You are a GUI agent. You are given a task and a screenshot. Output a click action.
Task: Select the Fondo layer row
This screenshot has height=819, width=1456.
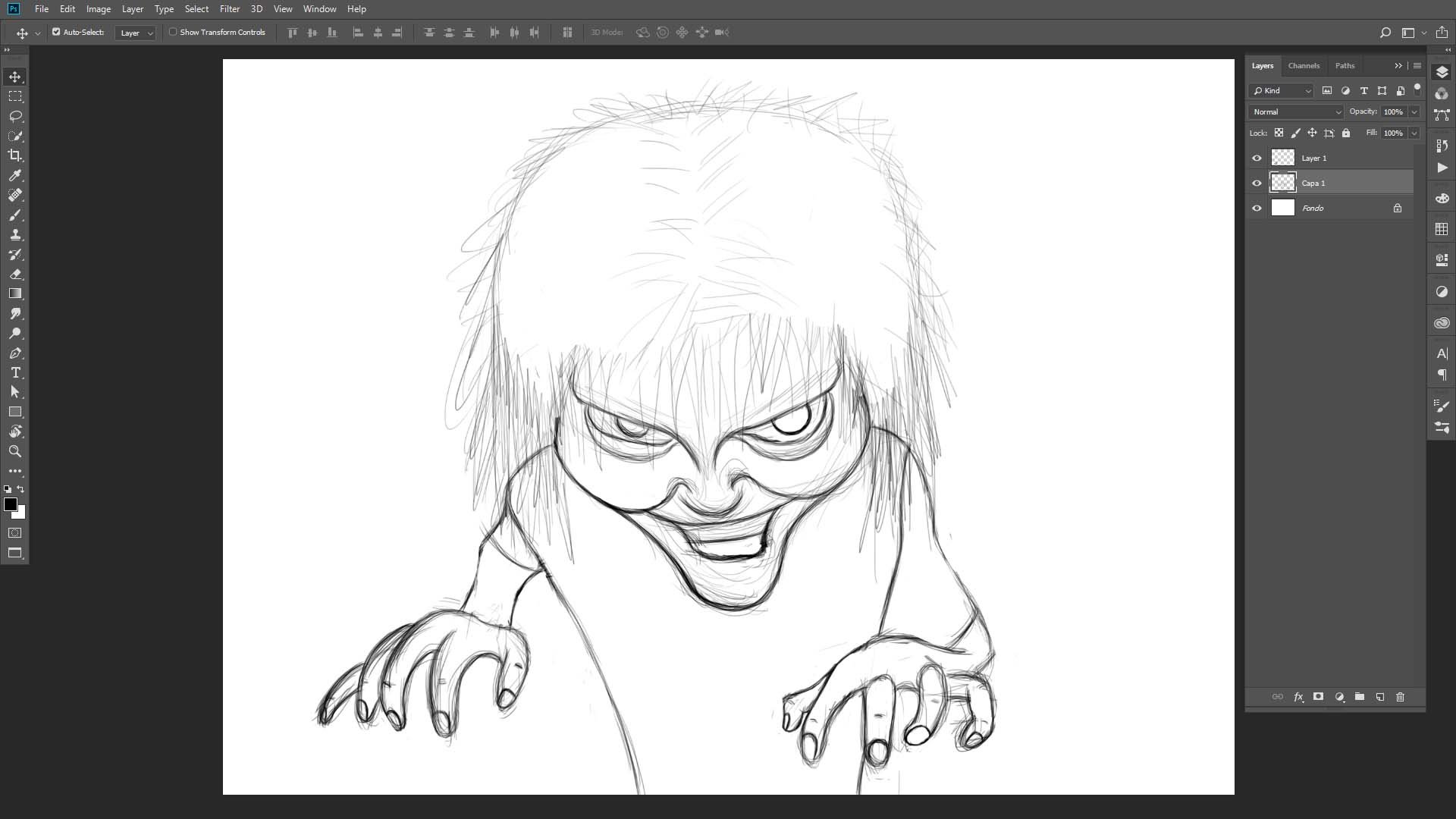[x=1331, y=208]
